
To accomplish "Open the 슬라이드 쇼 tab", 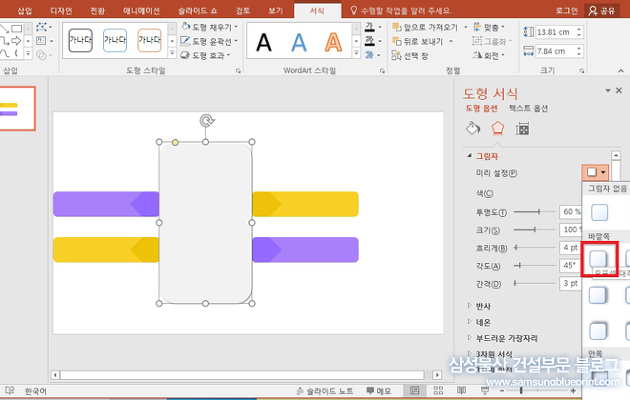I will 197,11.
